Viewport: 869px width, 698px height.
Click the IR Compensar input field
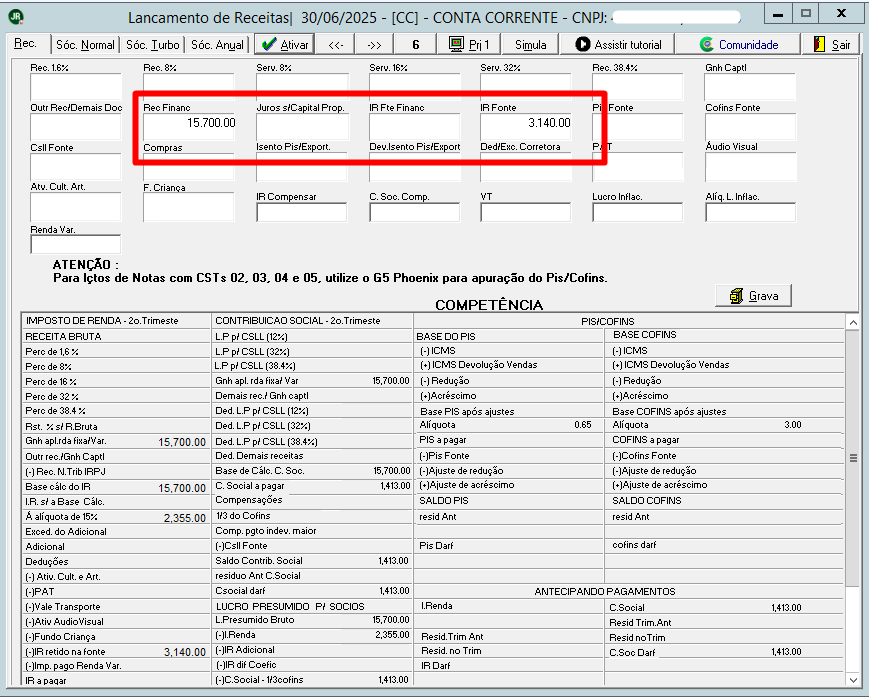[x=302, y=212]
